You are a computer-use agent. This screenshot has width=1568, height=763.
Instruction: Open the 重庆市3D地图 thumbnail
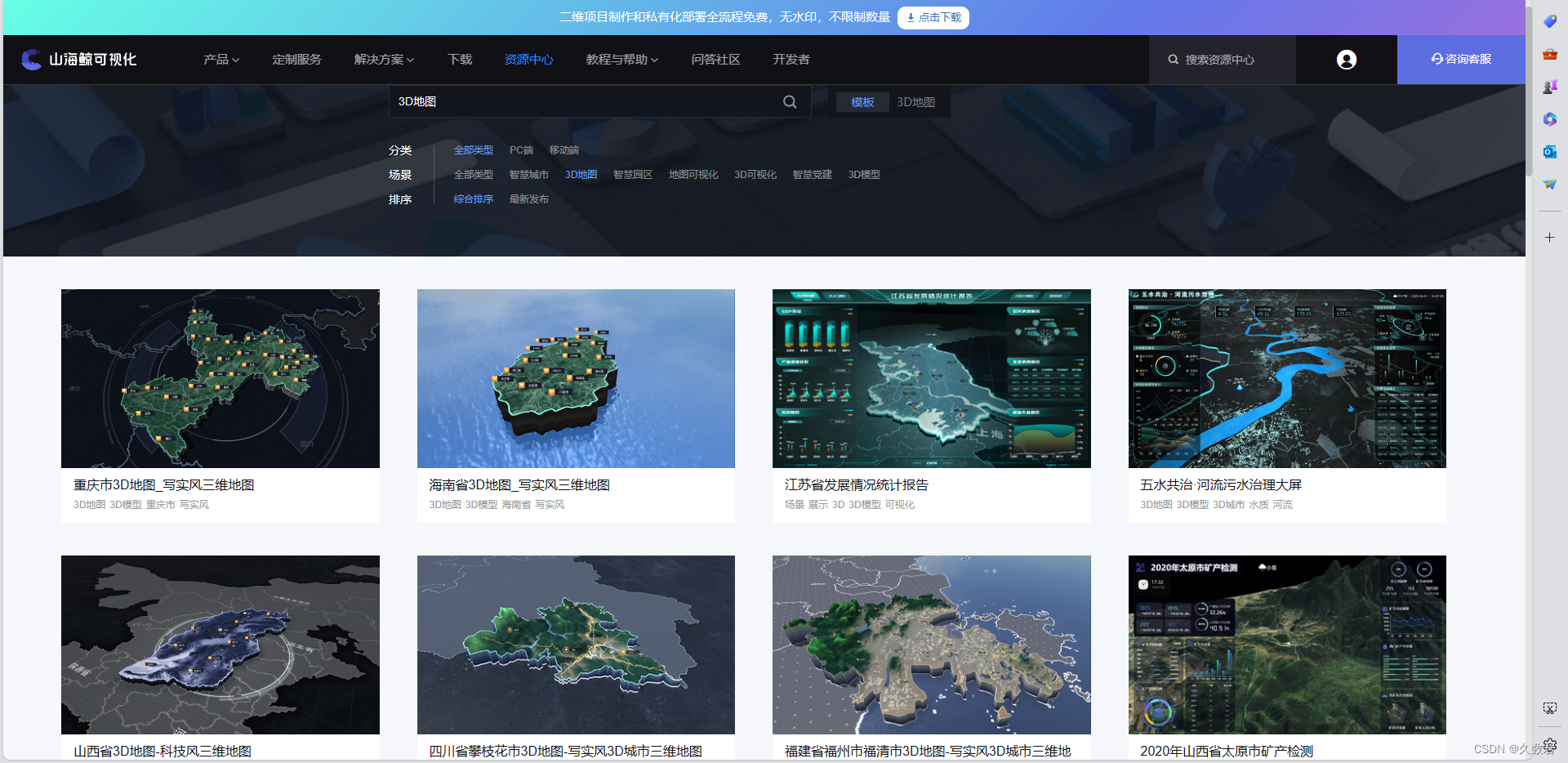(220, 378)
